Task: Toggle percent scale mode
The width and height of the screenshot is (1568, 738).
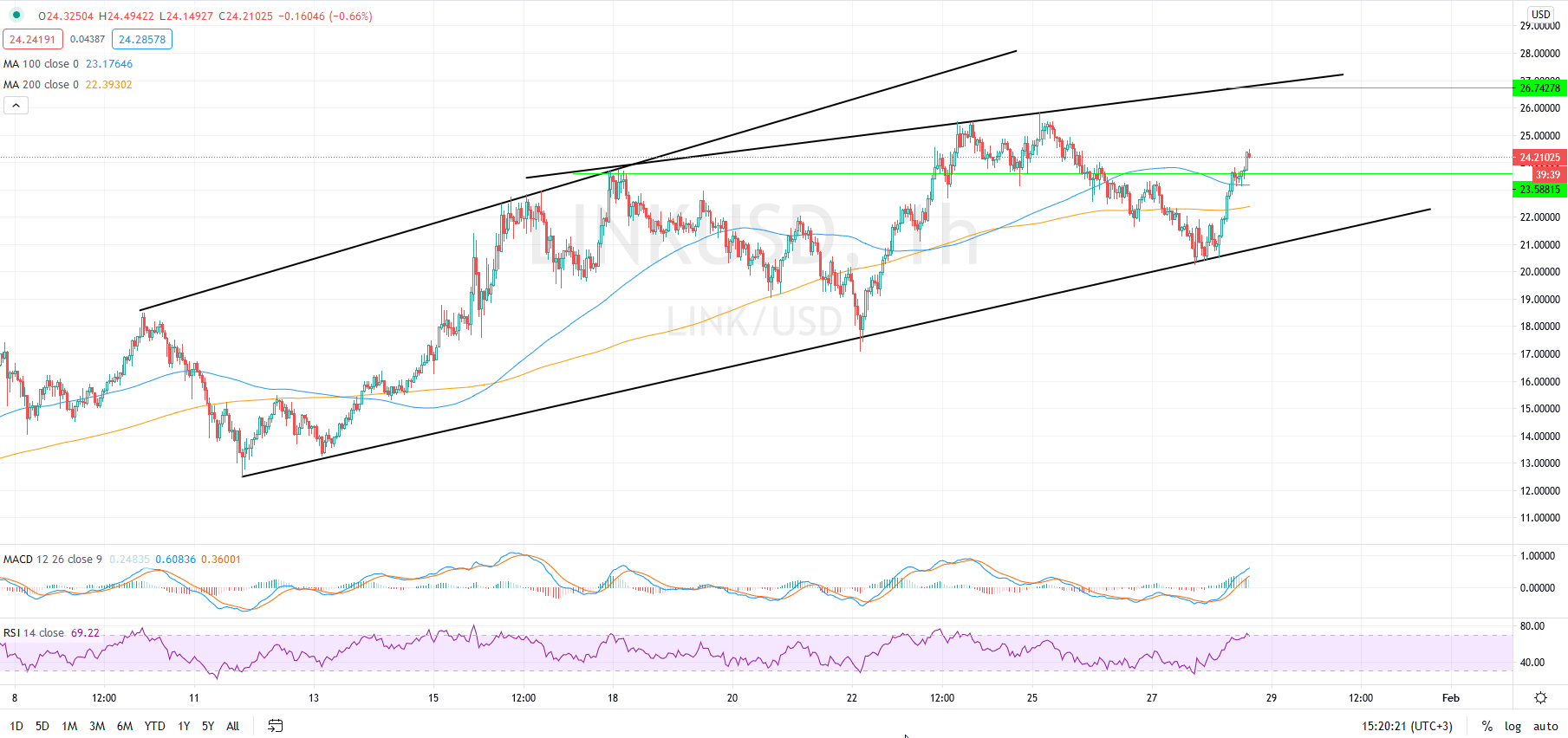Action: click(x=1487, y=726)
